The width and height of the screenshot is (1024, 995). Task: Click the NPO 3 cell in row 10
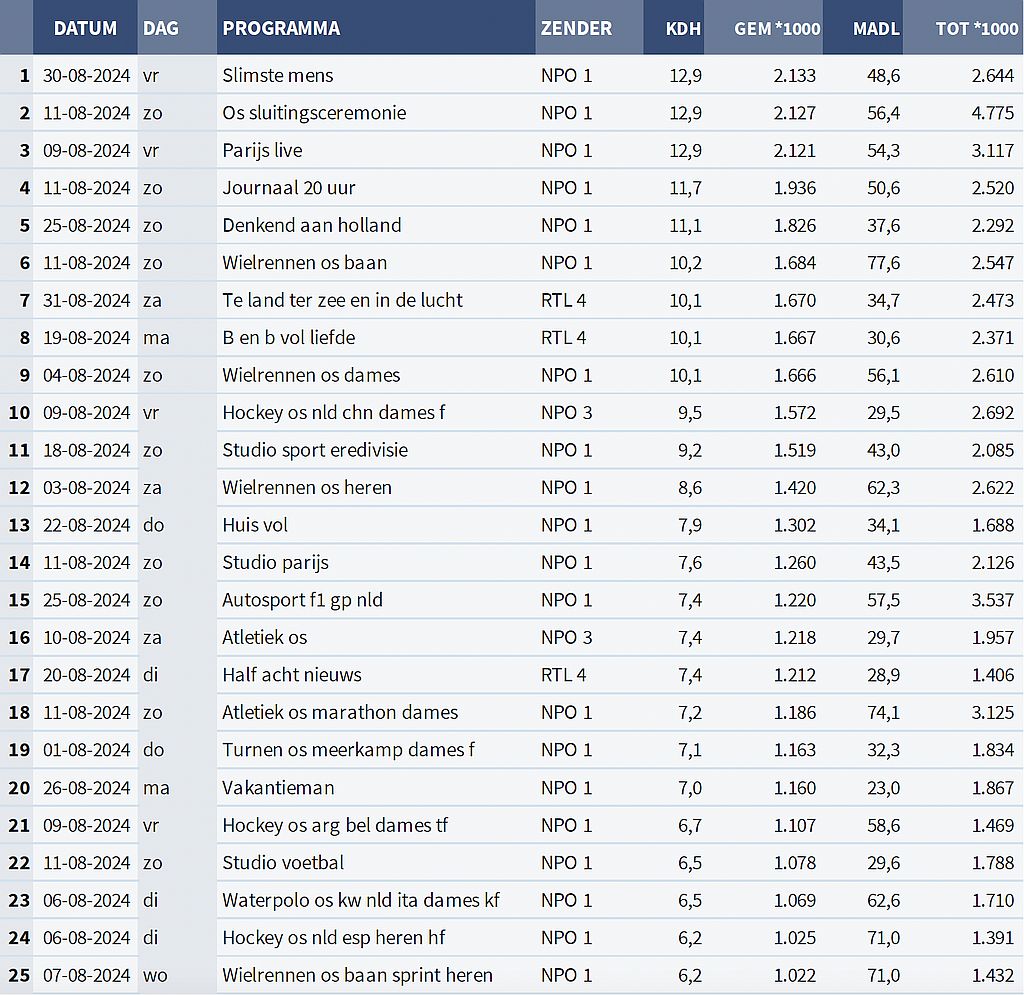[x=566, y=413]
